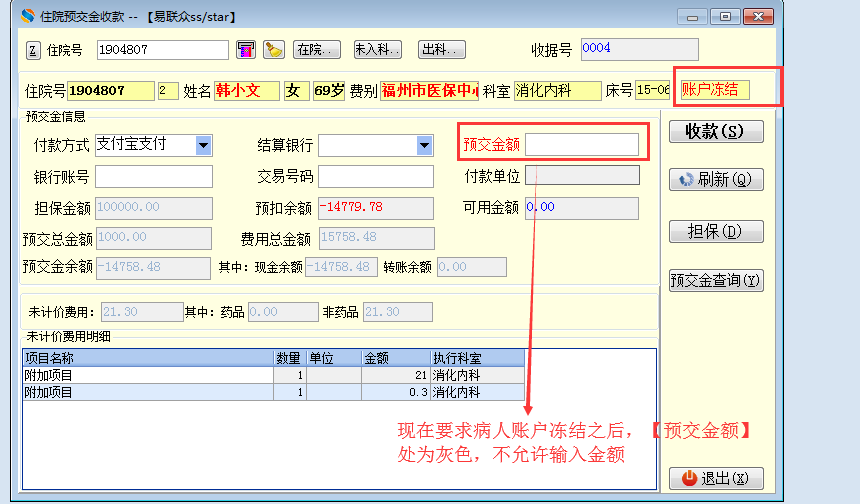Click the 预交总金额 field 1000.00
The height and width of the screenshot is (504, 860).
click(x=154, y=238)
